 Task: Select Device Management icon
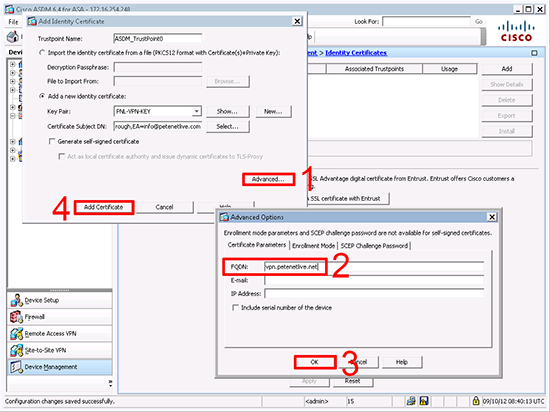16,367
